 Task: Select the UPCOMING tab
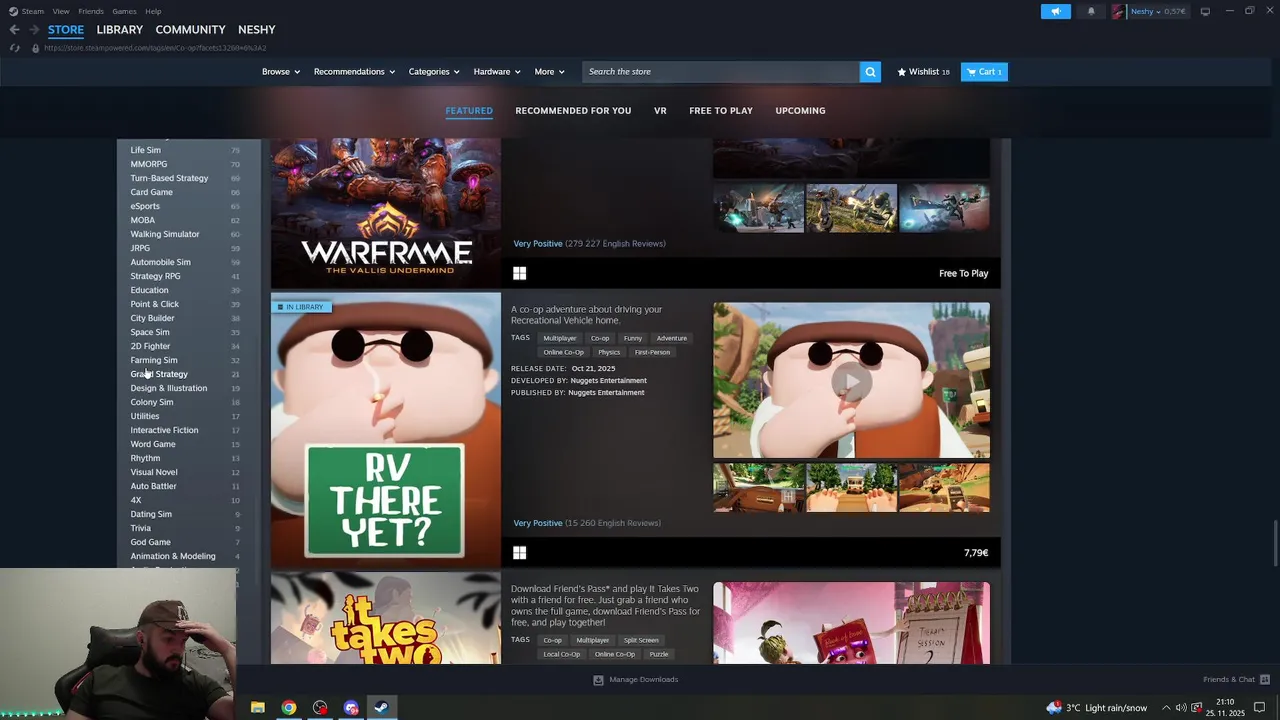click(x=800, y=111)
